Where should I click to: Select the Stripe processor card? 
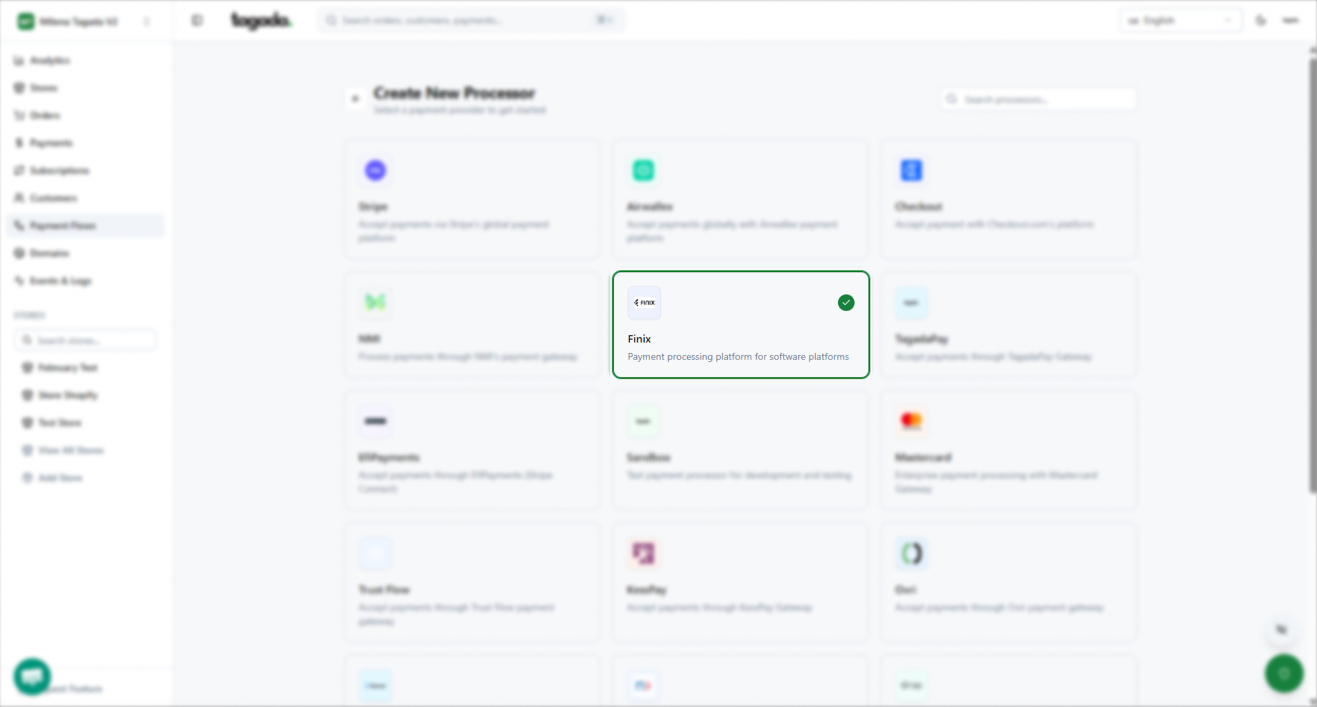pos(472,200)
